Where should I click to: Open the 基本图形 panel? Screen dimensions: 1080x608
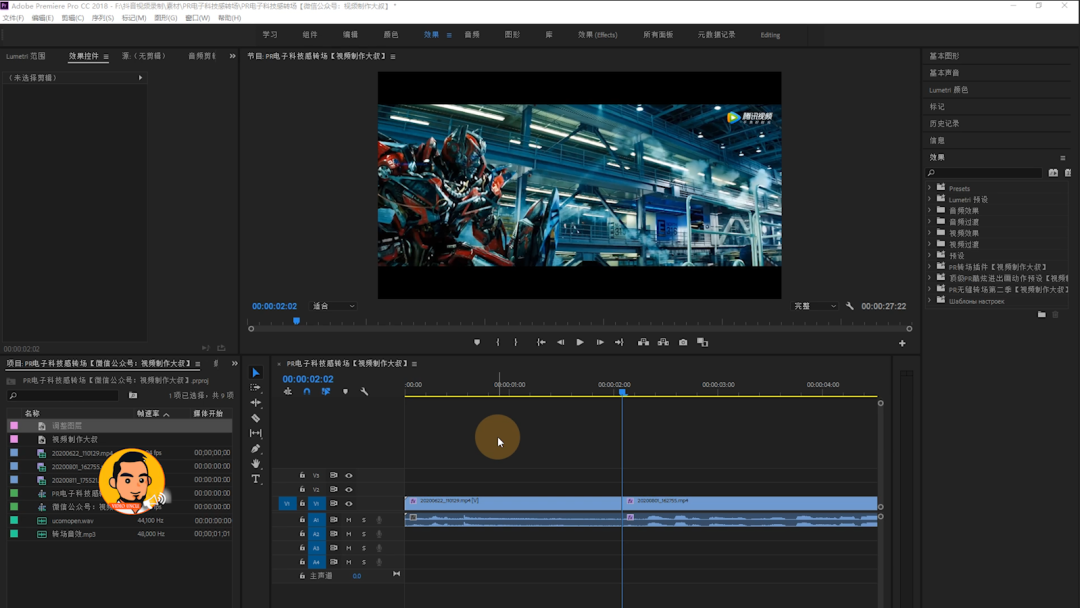pos(944,56)
